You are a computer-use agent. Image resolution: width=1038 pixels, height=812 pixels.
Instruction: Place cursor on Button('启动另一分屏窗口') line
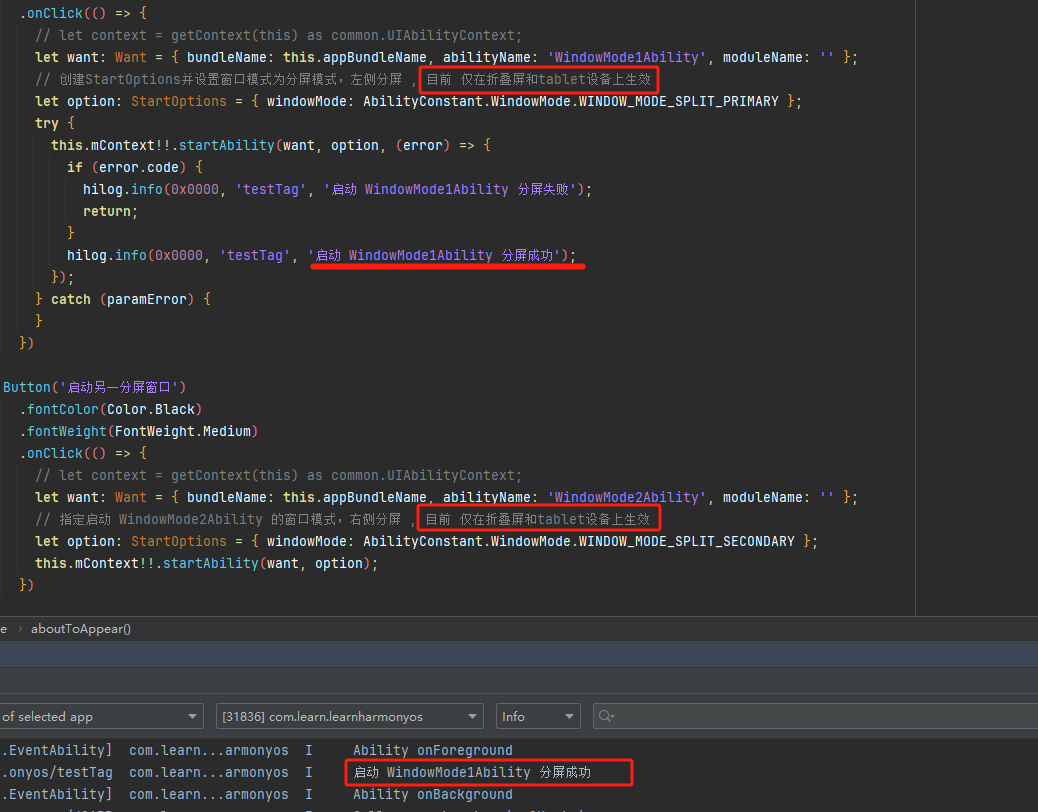click(x=95, y=387)
